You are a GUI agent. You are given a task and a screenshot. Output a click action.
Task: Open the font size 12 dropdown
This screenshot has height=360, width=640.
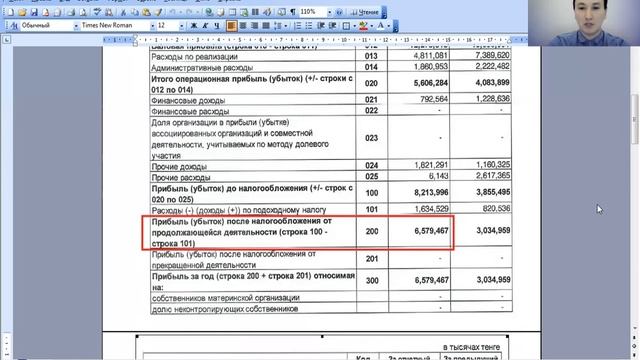tap(181, 26)
